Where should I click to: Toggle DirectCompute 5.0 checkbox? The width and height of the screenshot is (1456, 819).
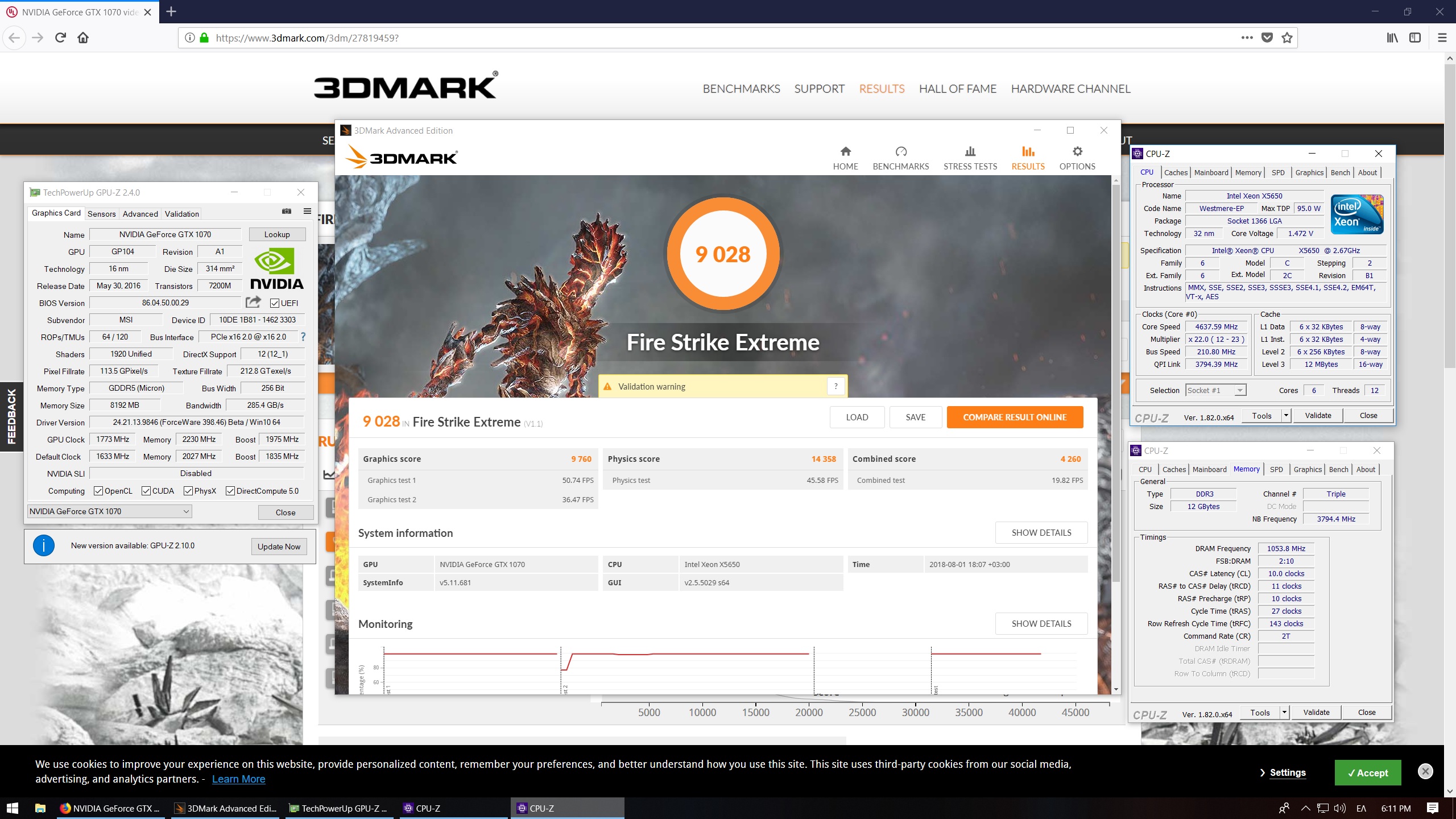coord(230,491)
